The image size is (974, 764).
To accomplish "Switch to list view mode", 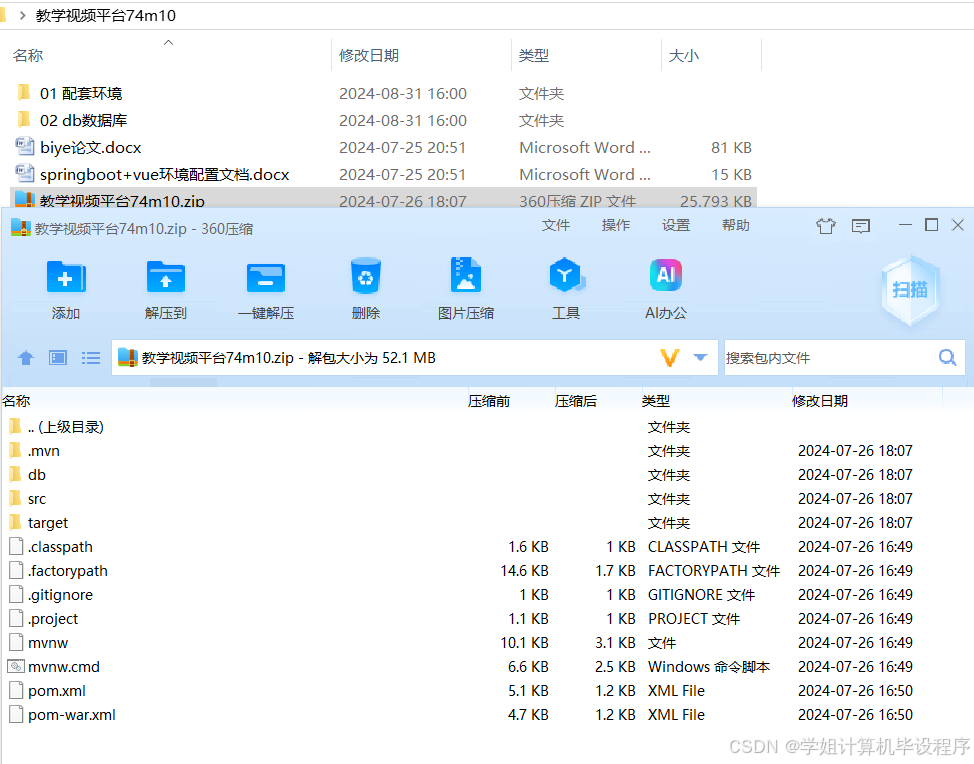I will pos(91,357).
